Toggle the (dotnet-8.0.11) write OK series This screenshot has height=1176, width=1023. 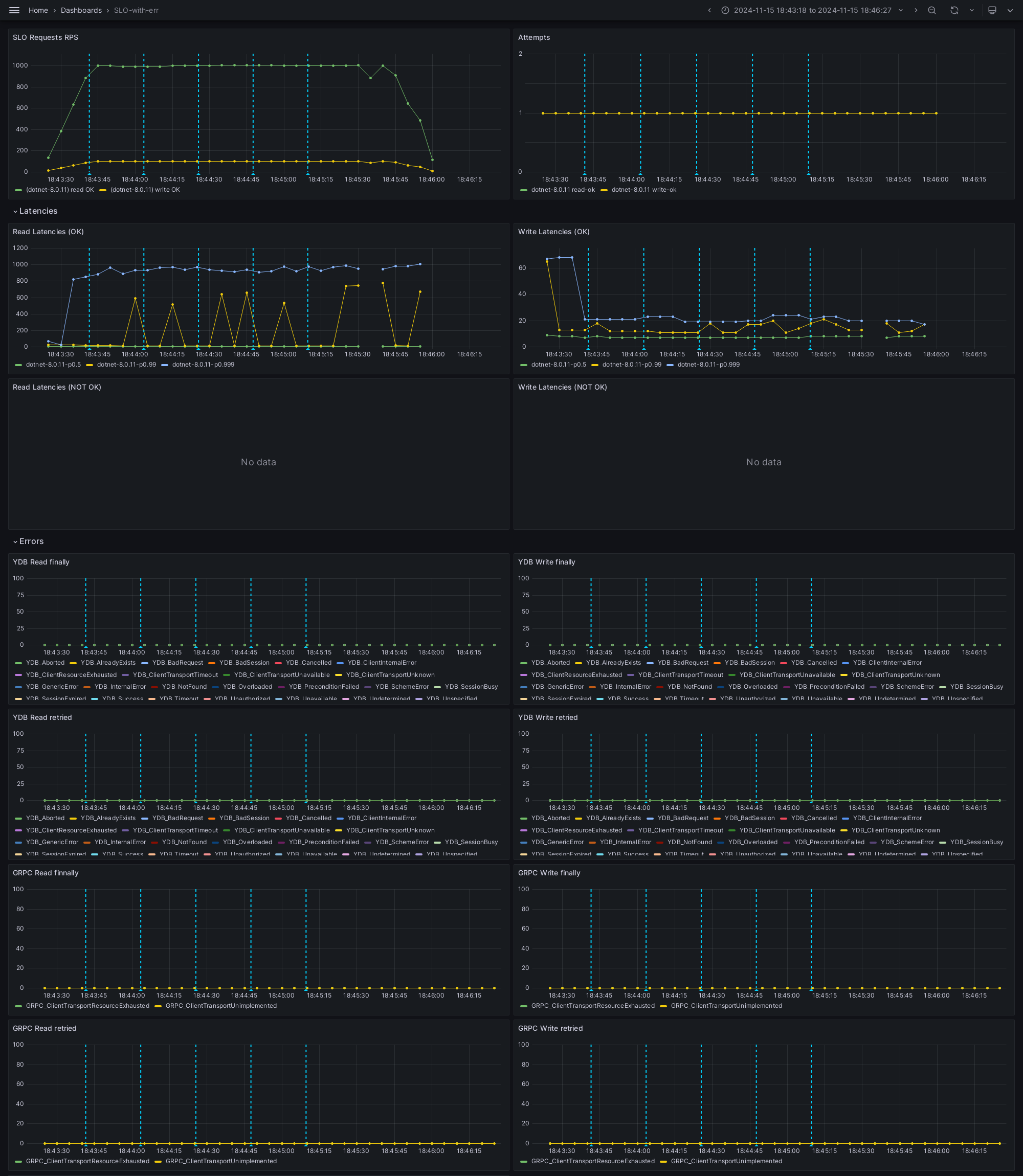145,190
